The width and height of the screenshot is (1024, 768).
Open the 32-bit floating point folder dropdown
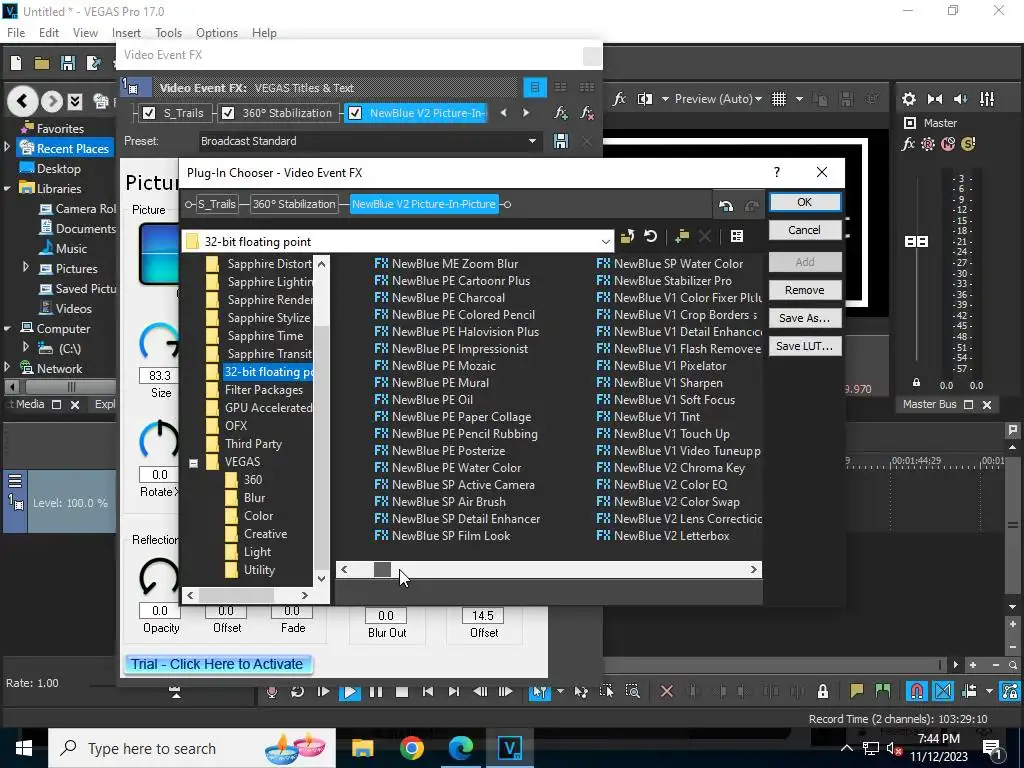coord(605,242)
